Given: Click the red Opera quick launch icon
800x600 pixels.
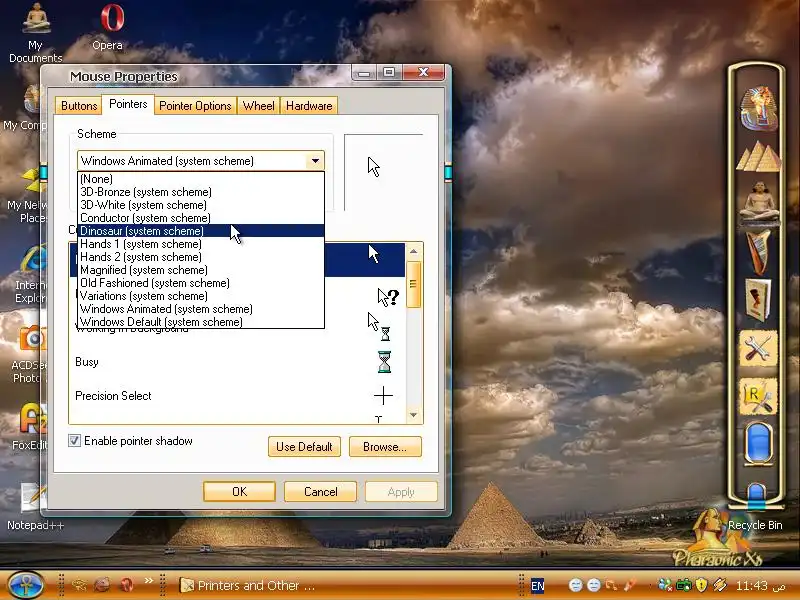Looking at the screenshot, I should point(126,585).
